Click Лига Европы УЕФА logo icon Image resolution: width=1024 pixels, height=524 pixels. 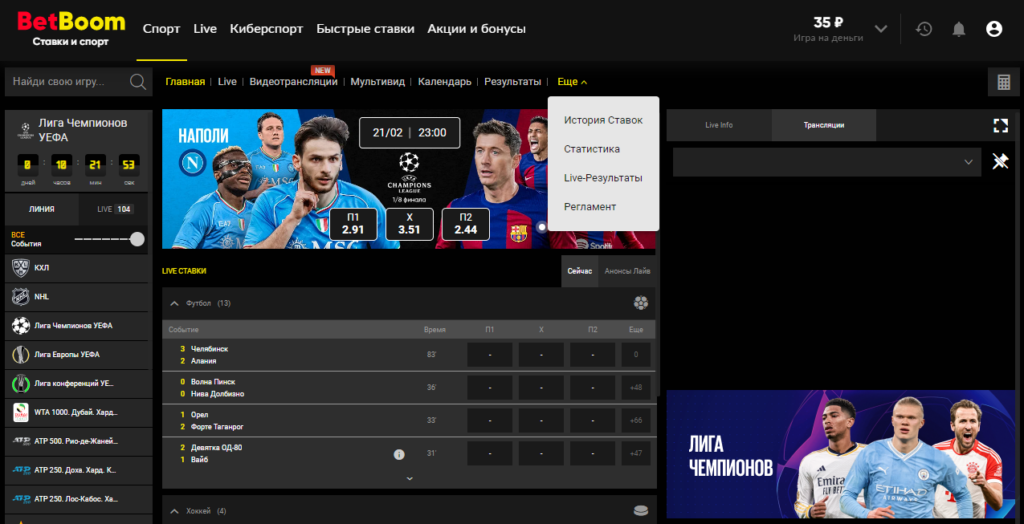21,354
